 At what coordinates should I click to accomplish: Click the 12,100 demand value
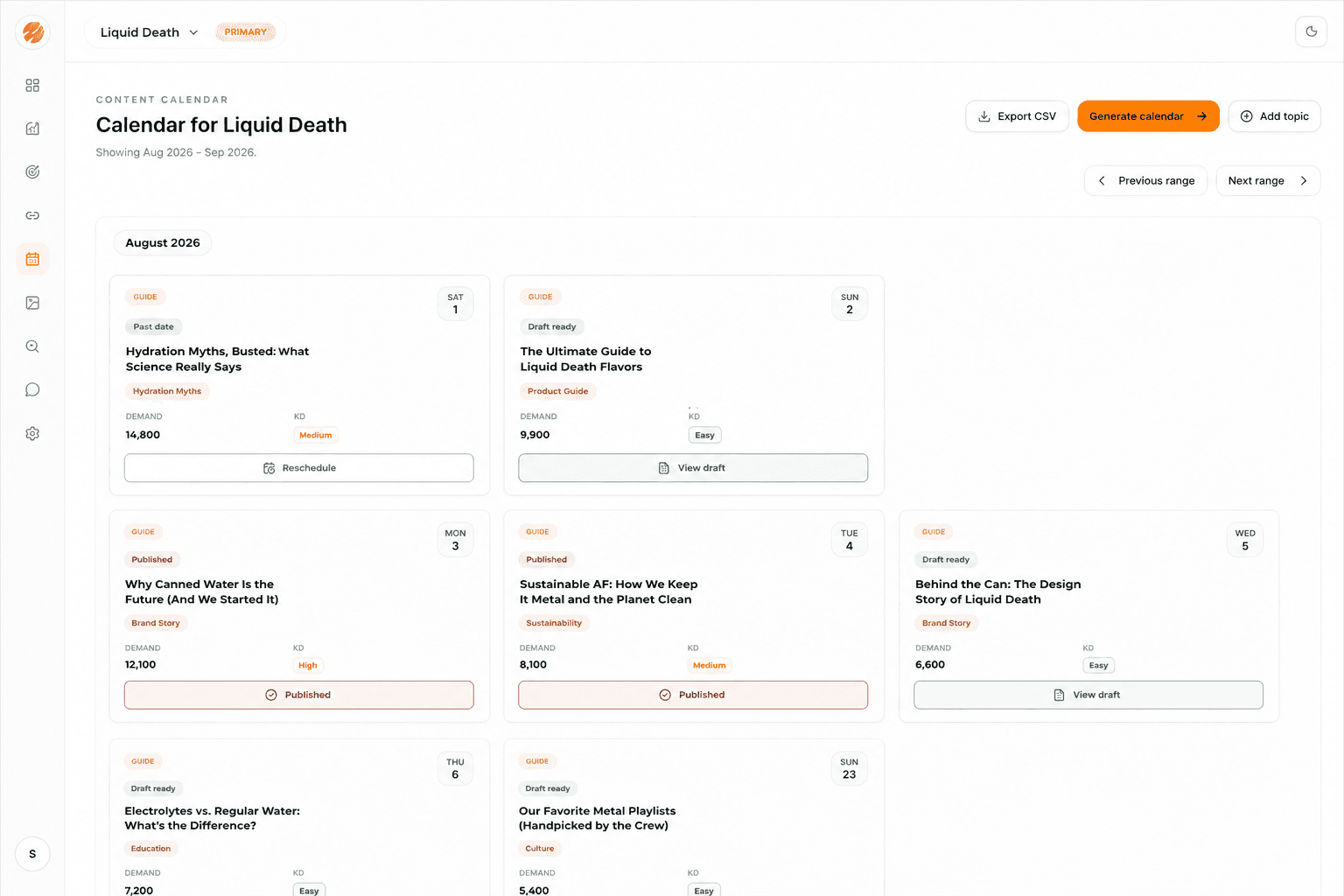(x=140, y=665)
